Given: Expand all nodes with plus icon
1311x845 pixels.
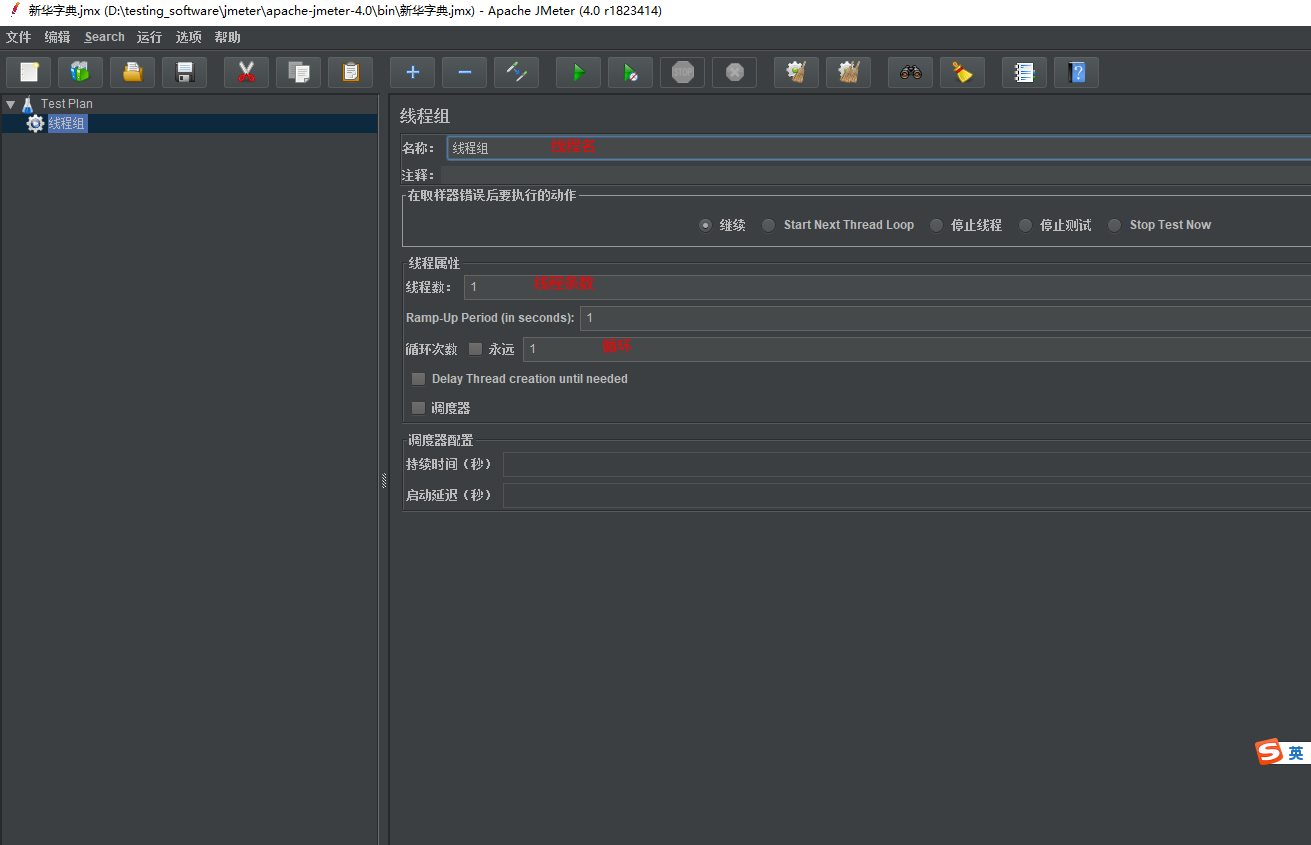Looking at the screenshot, I should coord(413,72).
